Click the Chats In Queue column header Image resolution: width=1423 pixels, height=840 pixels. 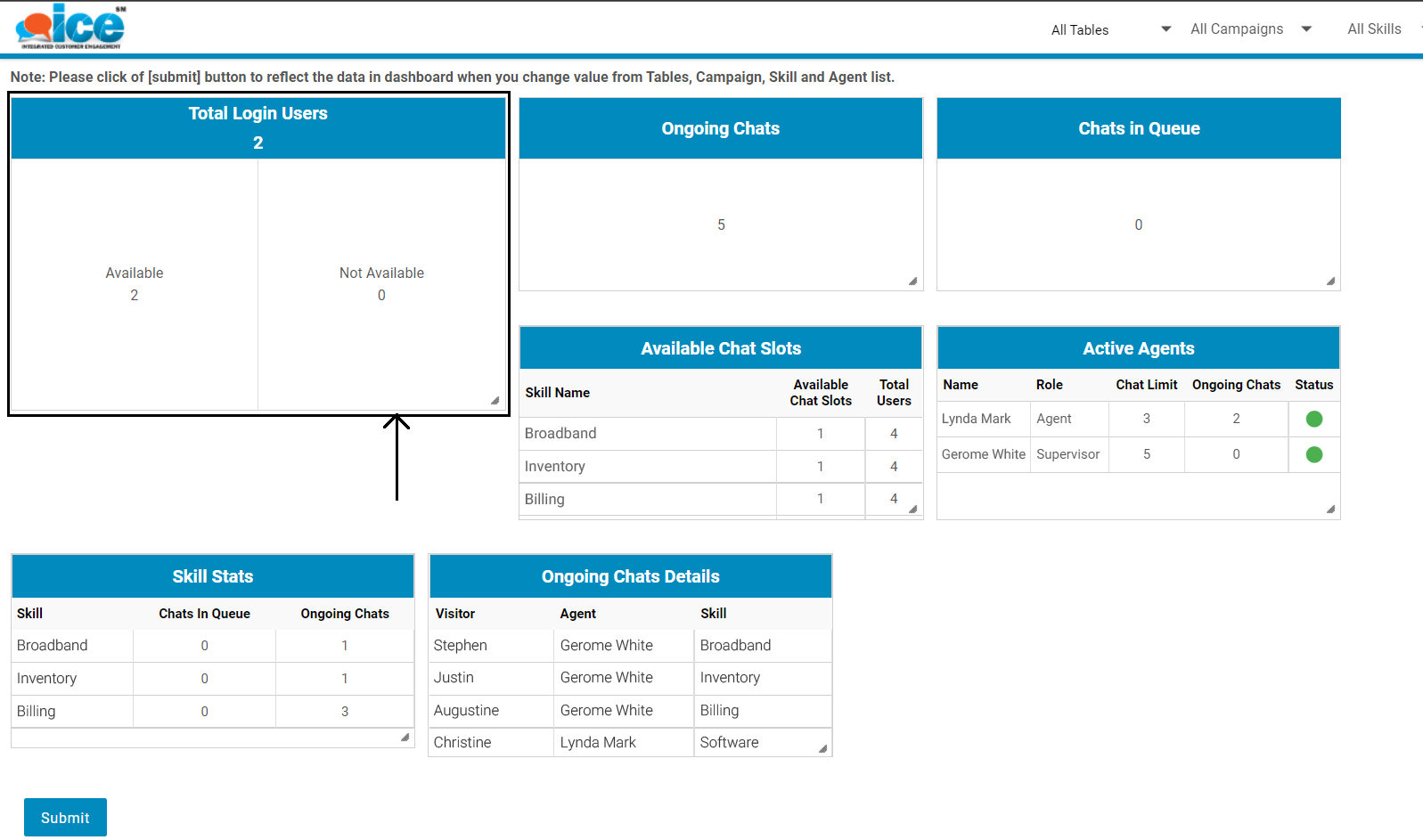[204, 614]
